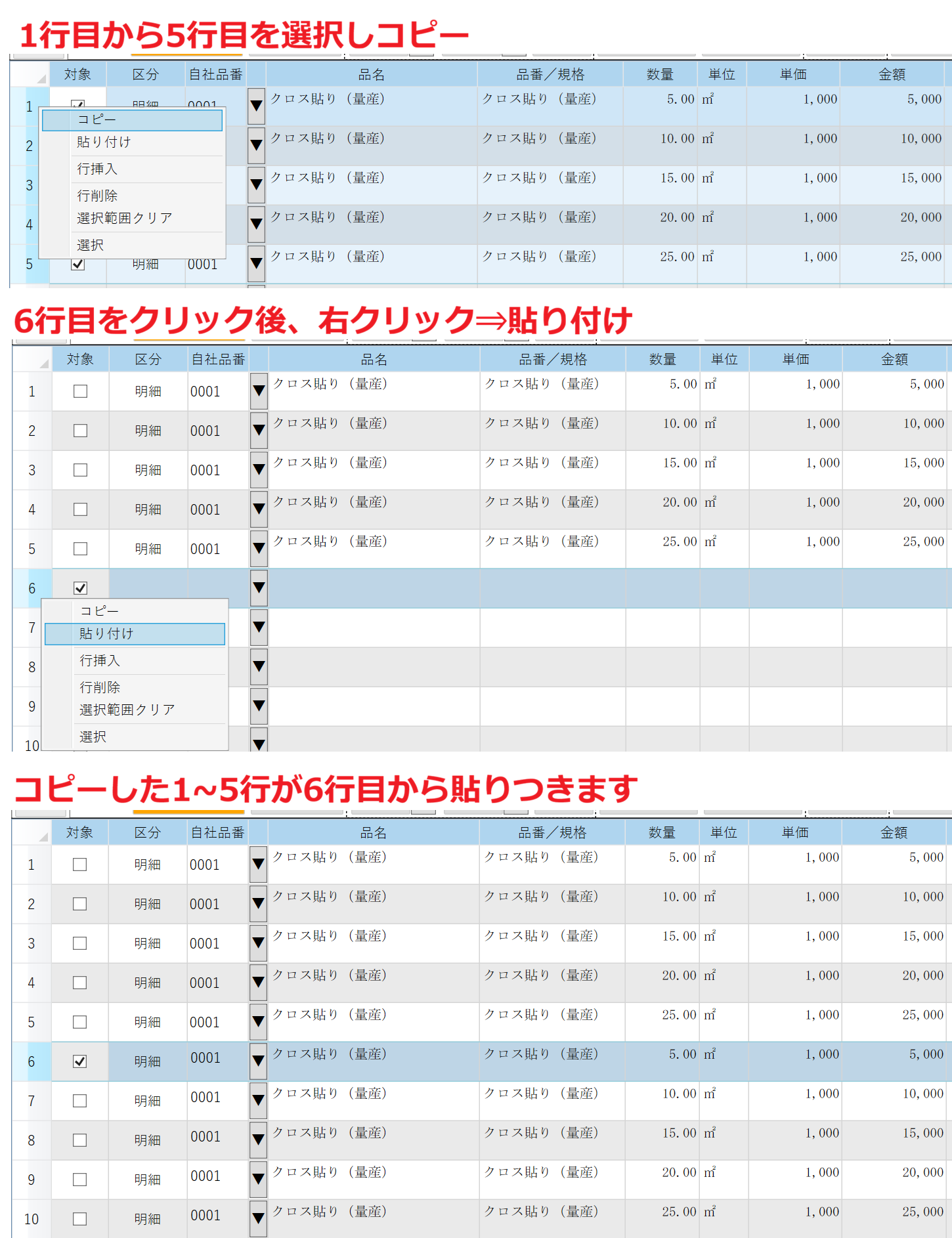Click the 金額 column header in the top grid
Screen dimensions: 952x1238
tap(892, 75)
